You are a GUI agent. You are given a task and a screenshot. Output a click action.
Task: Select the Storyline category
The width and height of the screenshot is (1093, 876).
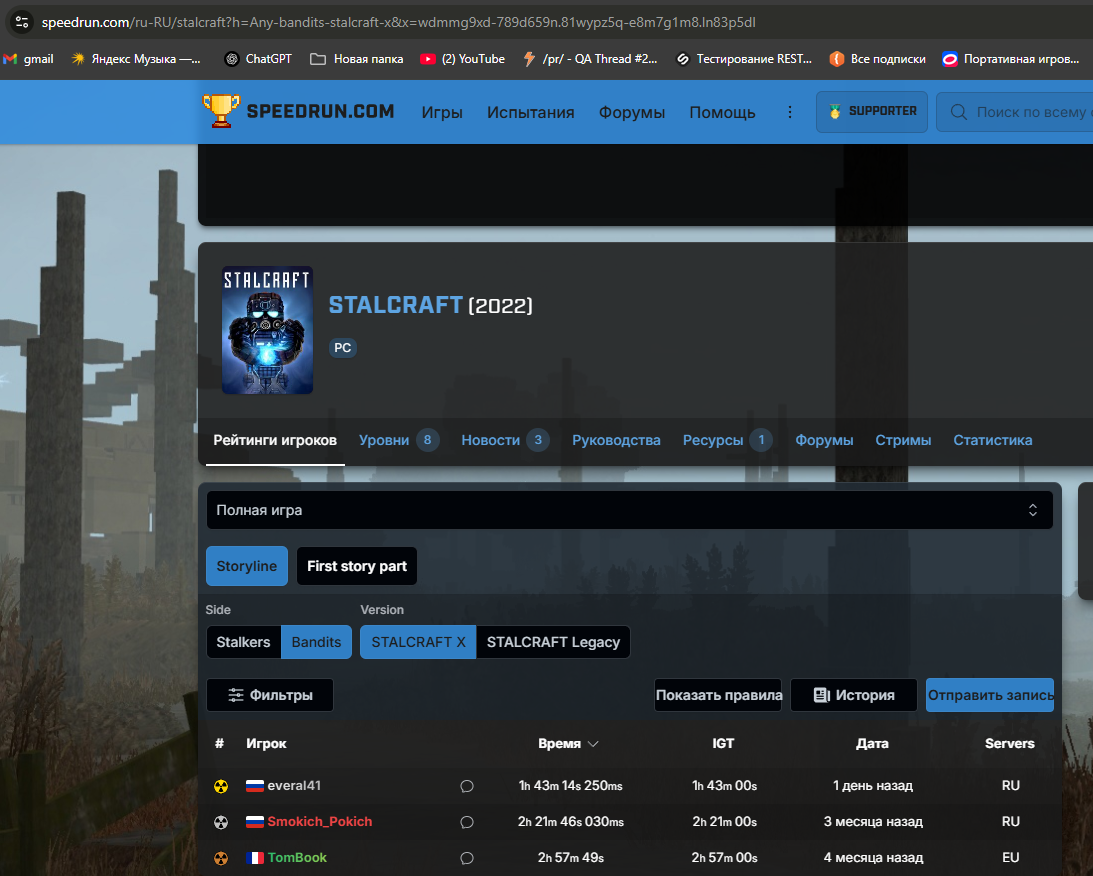click(247, 566)
